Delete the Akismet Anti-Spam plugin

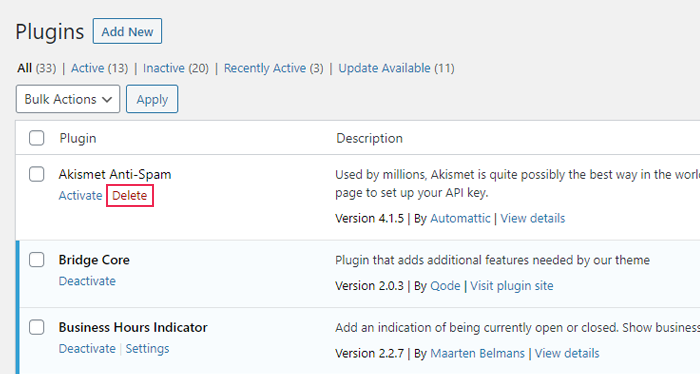(x=129, y=195)
